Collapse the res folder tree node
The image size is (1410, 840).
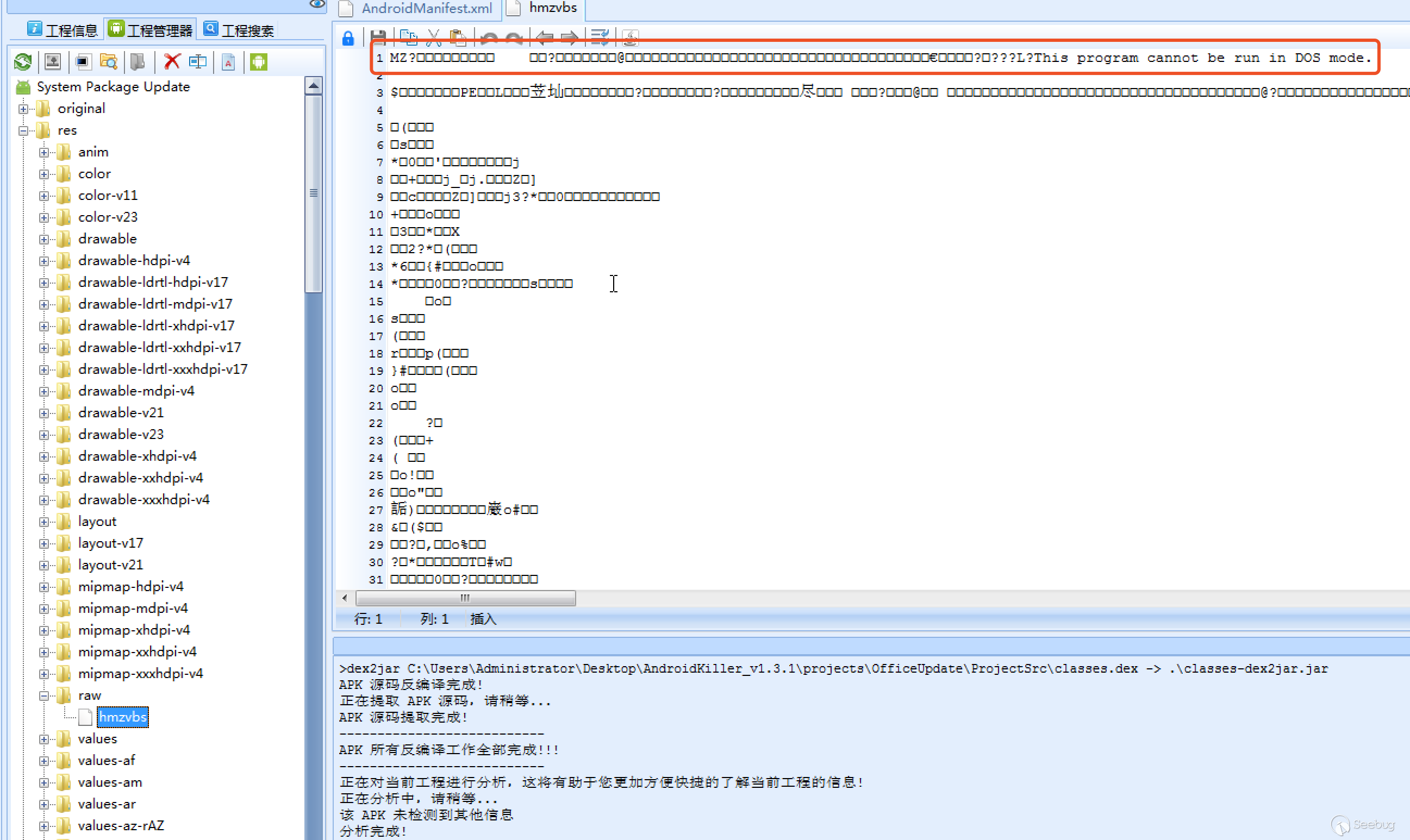[23, 131]
